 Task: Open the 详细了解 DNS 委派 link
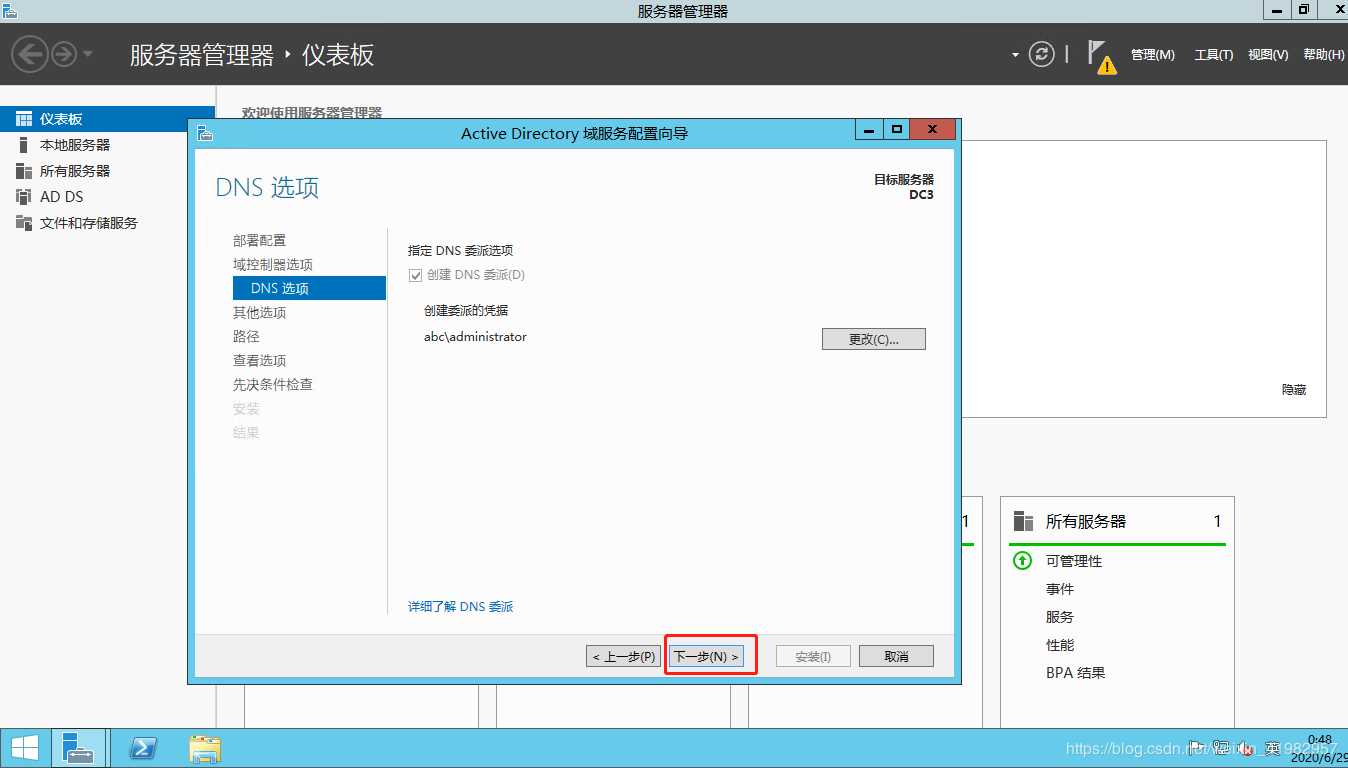460,607
